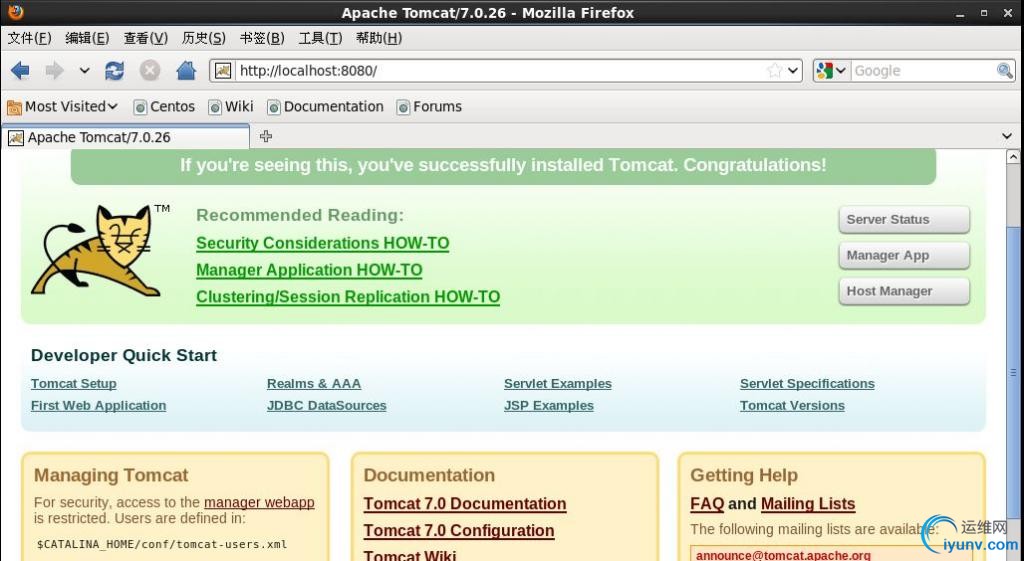Open the Most Visited bookmarks folder

pyautogui.click(x=63, y=106)
